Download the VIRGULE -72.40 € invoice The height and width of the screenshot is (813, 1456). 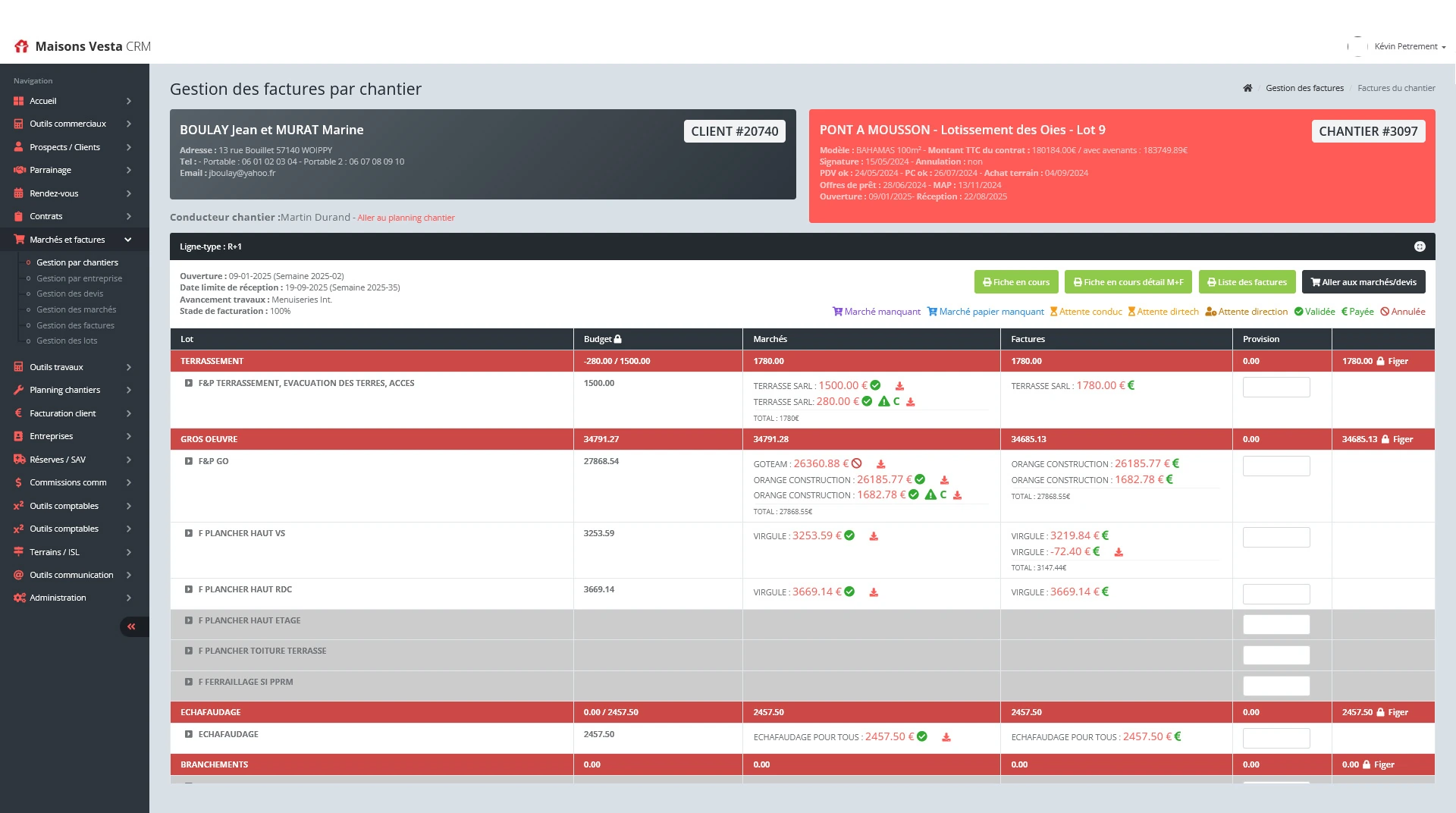pyautogui.click(x=1119, y=552)
